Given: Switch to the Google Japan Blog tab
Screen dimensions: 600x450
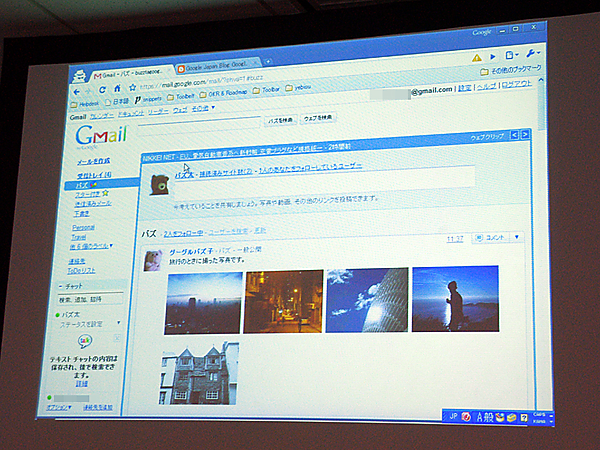Looking at the screenshot, I should tap(217, 68).
